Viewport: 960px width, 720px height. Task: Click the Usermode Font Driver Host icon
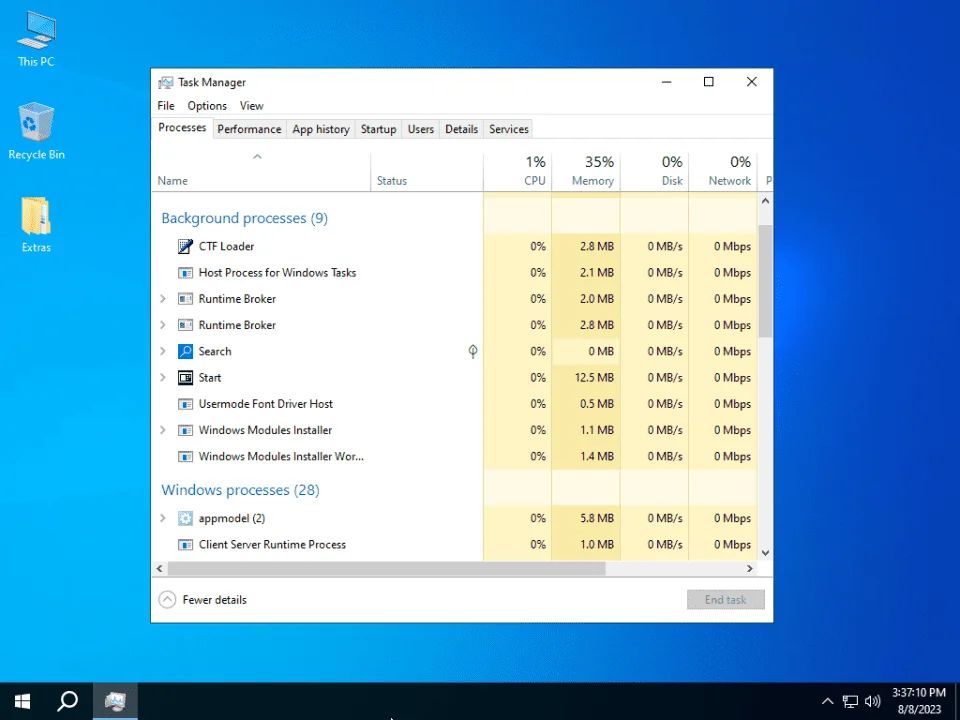pos(185,404)
